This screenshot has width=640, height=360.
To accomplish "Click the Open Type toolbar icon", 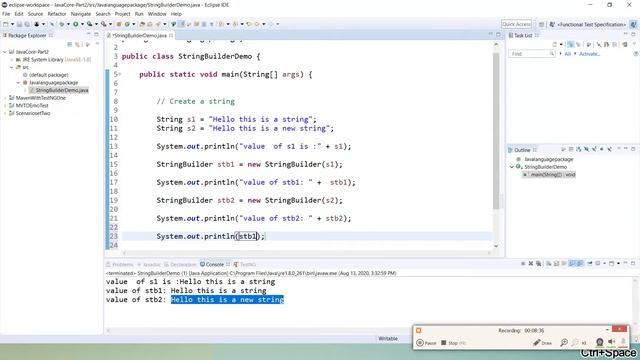I will tap(142, 24).
